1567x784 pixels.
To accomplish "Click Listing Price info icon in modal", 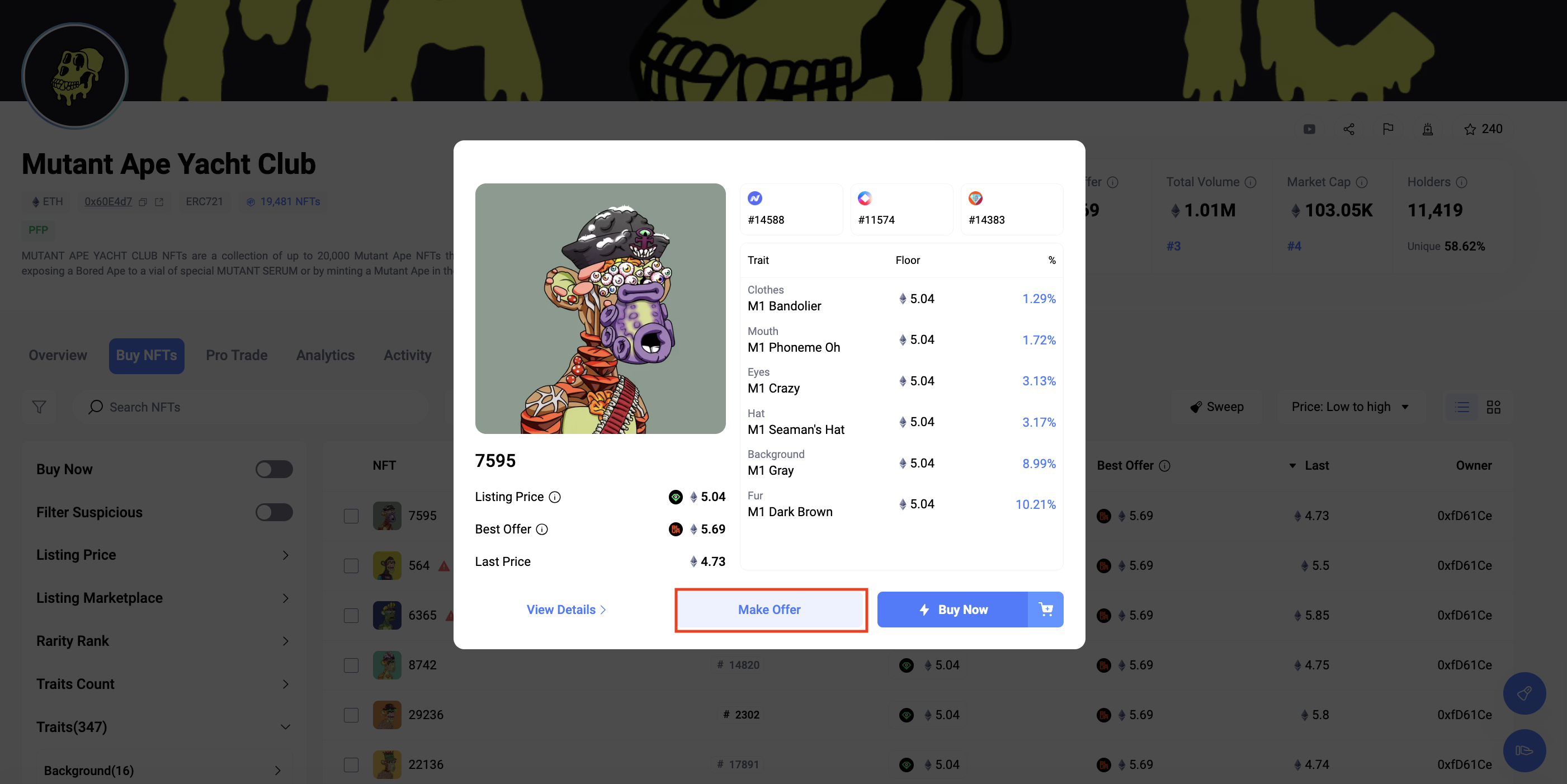I will [555, 497].
